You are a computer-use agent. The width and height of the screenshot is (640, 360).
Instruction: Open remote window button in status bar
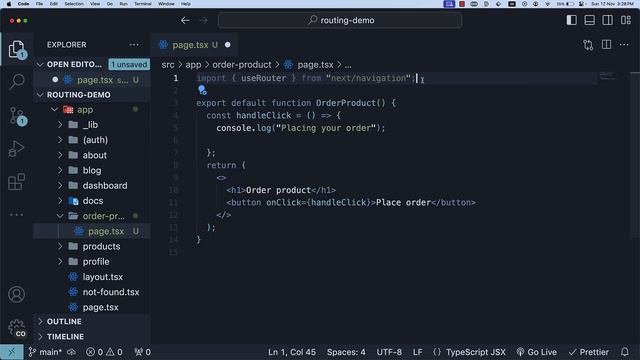(x=11, y=352)
